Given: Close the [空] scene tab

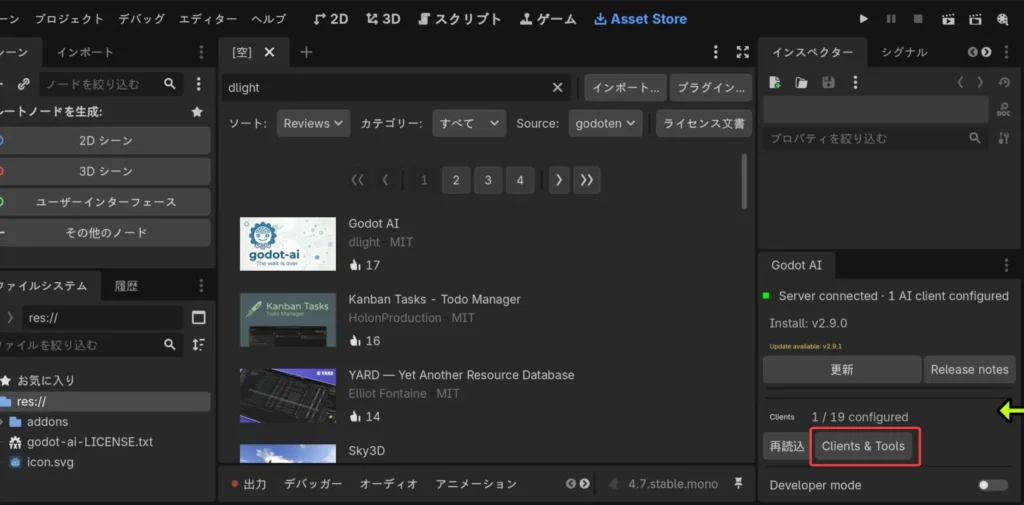Looking at the screenshot, I should [x=269, y=52].
